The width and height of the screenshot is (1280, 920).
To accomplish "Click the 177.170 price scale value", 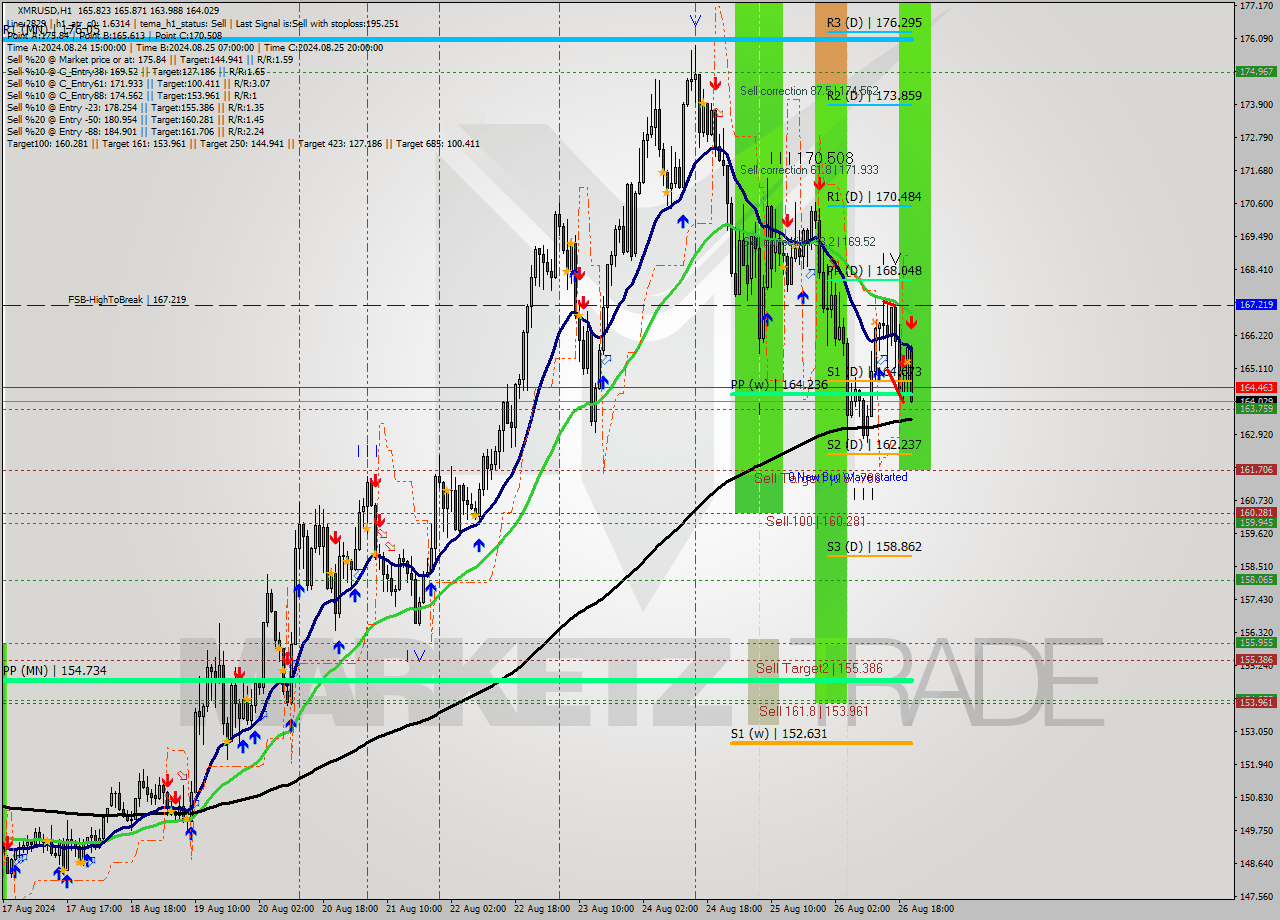I will (x=1255, y=6).
